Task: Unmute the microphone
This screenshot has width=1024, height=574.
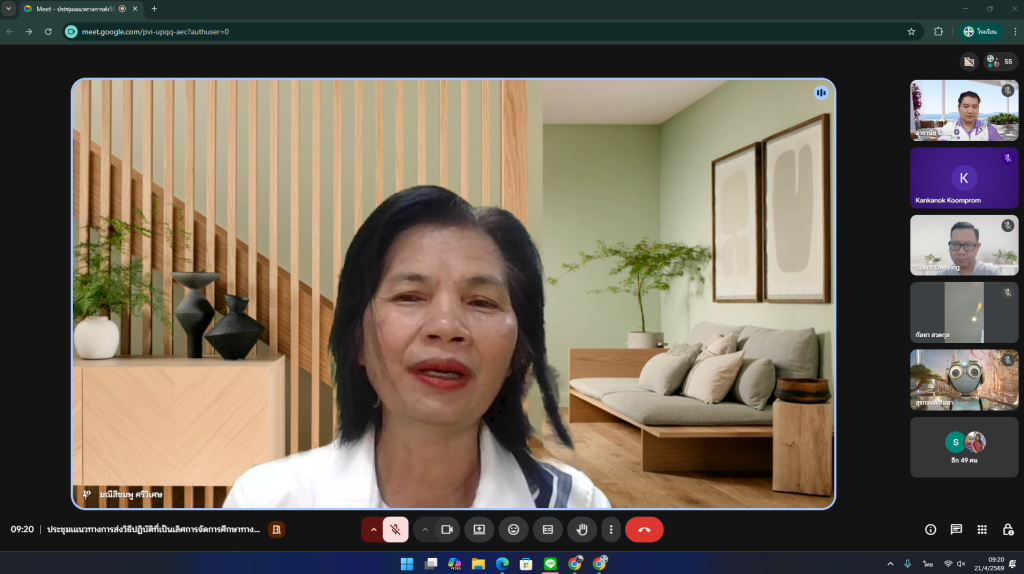Action: (396, 529)
